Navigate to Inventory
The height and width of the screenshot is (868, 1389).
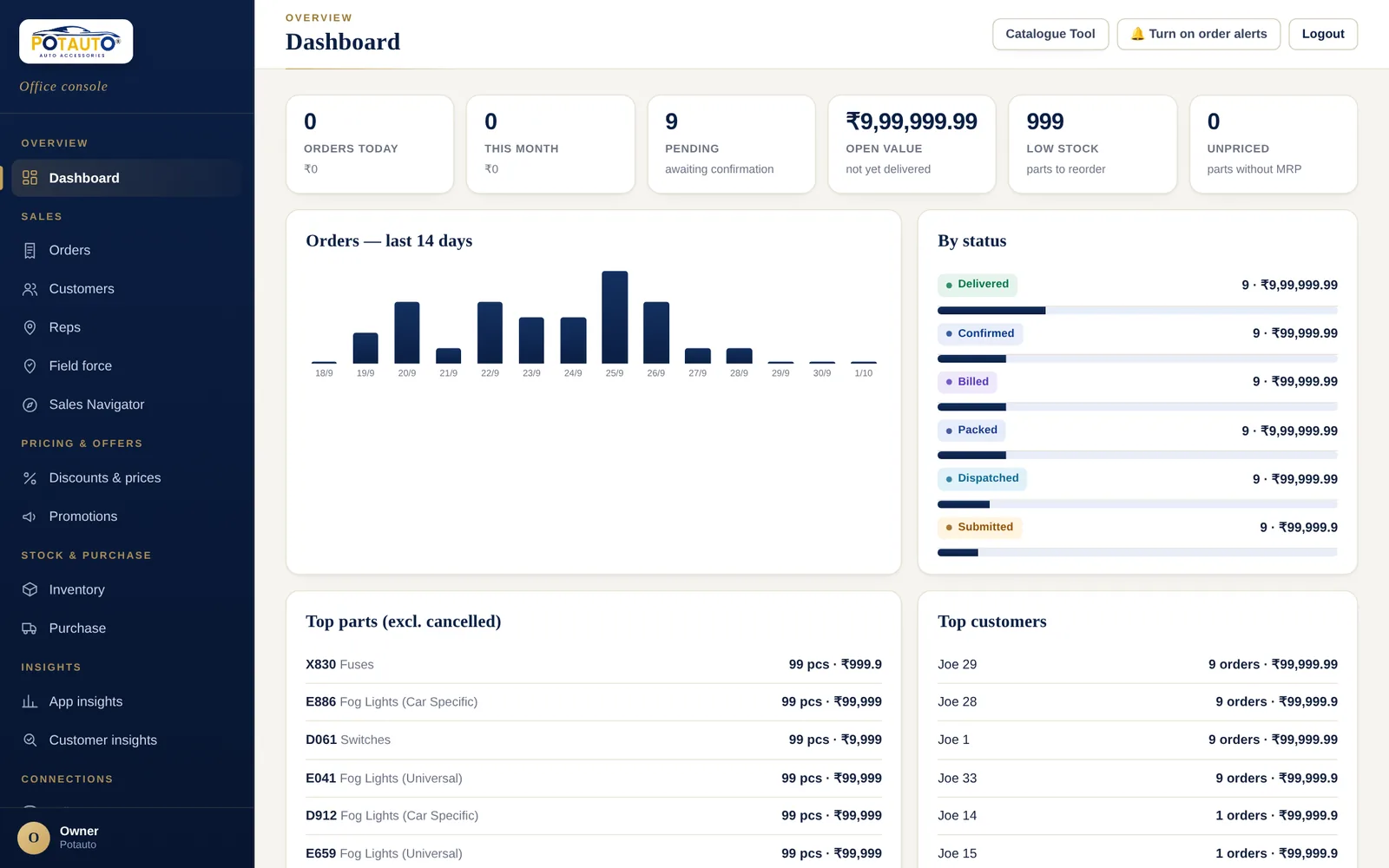click(x=127, y=589)
